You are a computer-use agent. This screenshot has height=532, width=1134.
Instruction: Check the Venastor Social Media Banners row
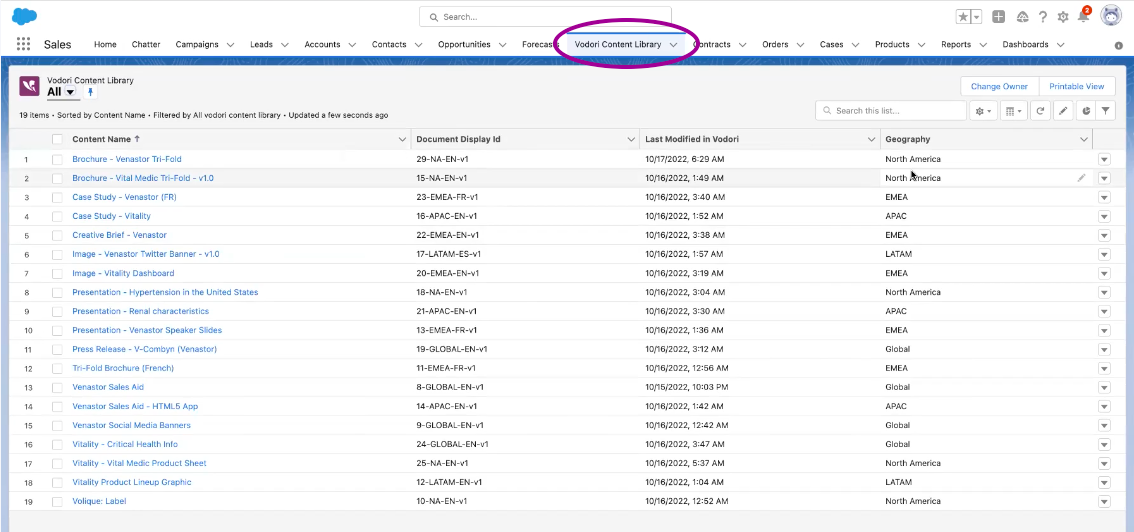click(x=57, y=425)
